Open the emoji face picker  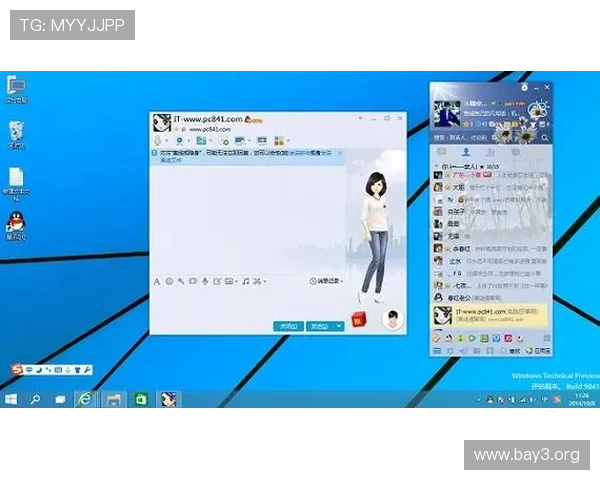[169, 282]
